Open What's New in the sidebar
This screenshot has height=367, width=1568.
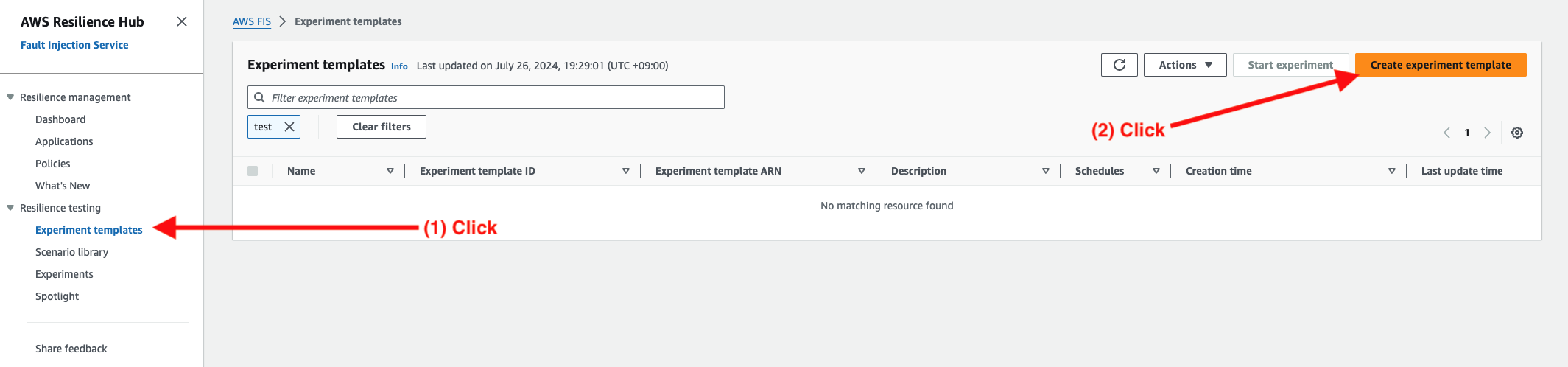click(x=63, y=186)
